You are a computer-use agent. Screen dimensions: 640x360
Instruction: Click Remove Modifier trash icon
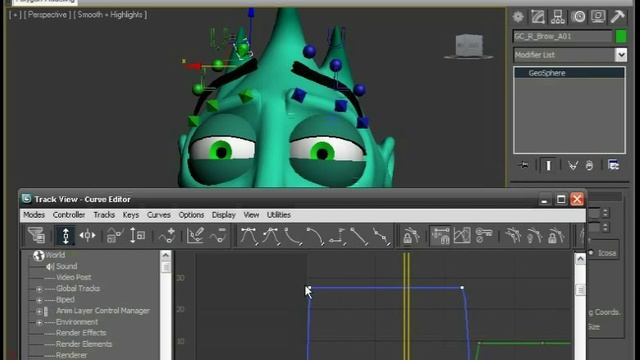pos(589,165)
